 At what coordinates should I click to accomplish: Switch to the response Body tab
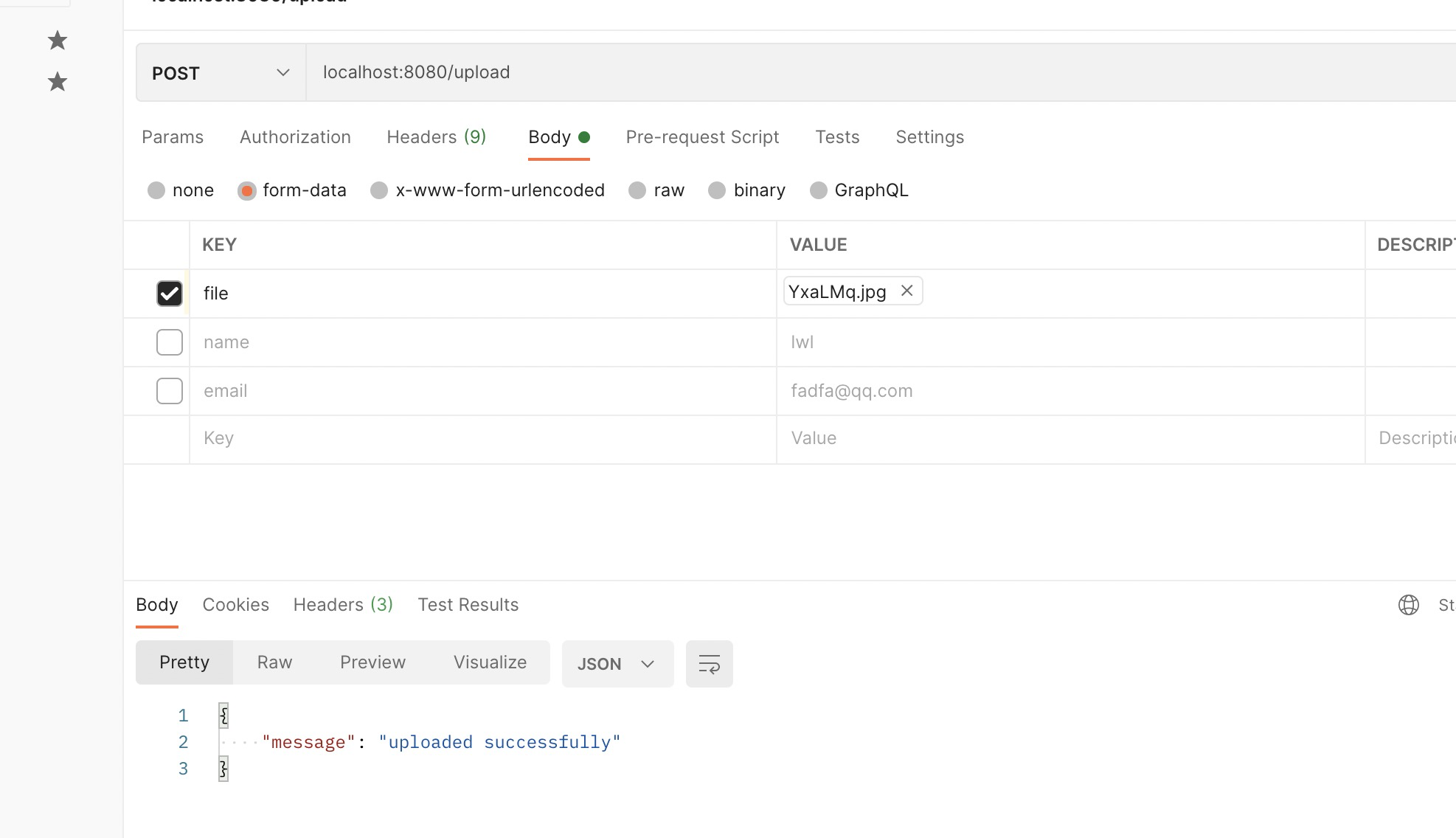tap(157, 605)
